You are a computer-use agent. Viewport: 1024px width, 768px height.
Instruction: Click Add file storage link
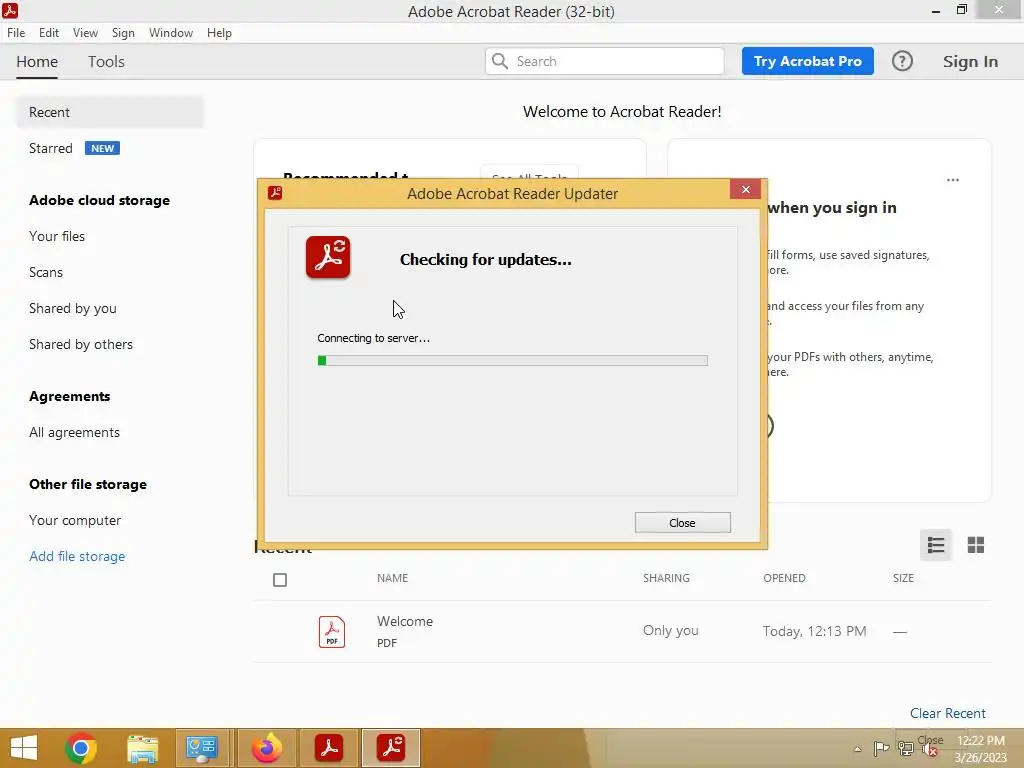(x=77, y=556)
